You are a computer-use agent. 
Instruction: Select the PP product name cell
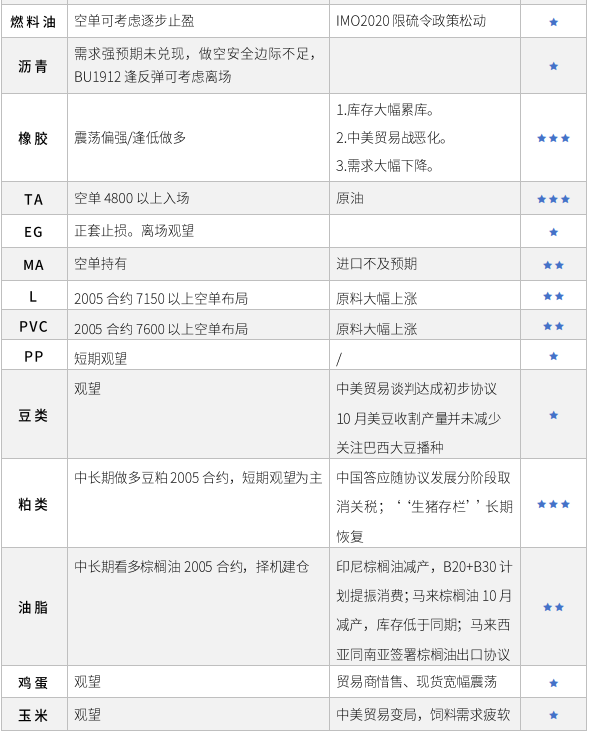pos(34,356)
